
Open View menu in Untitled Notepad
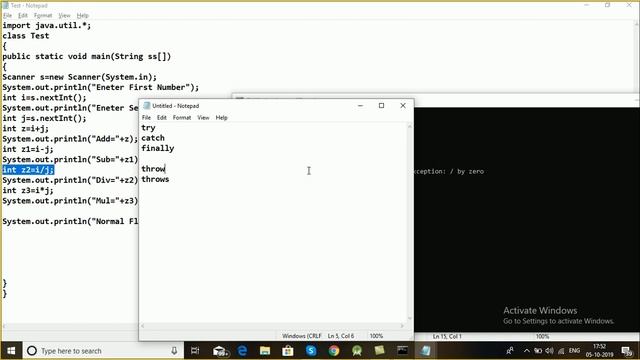pos(203,118)
